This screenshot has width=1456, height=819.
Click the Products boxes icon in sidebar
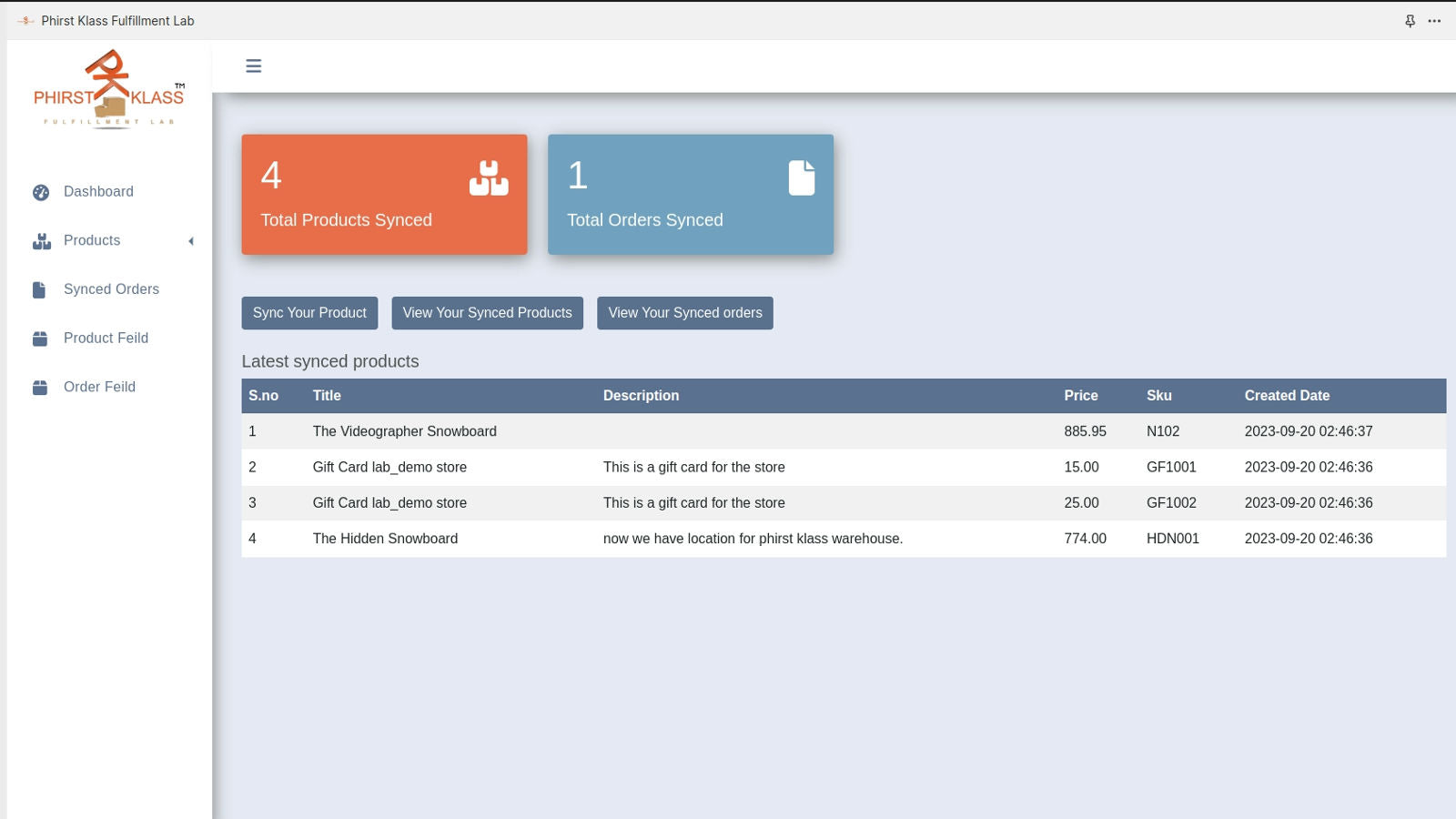(40, 240)
